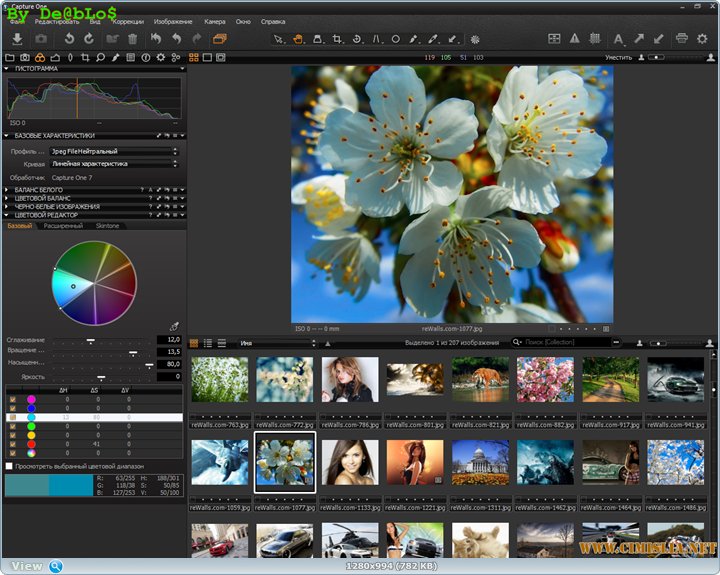Open Preferences gear icon at top right
Screen dimensions: 720x575
click(702, 38)
